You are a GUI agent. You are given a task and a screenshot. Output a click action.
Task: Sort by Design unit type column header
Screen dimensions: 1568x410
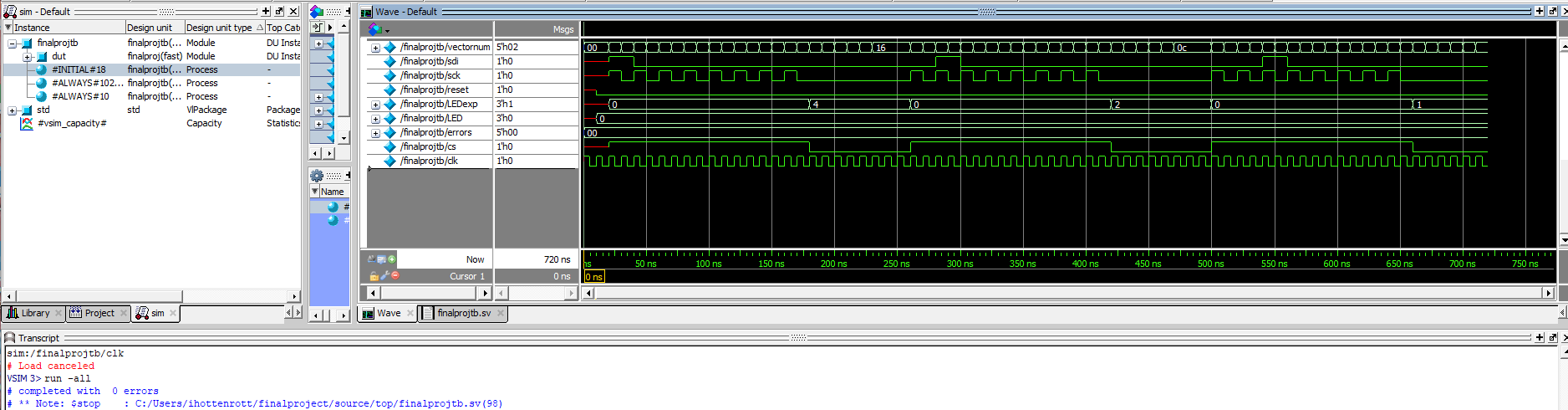click(219, 28)
